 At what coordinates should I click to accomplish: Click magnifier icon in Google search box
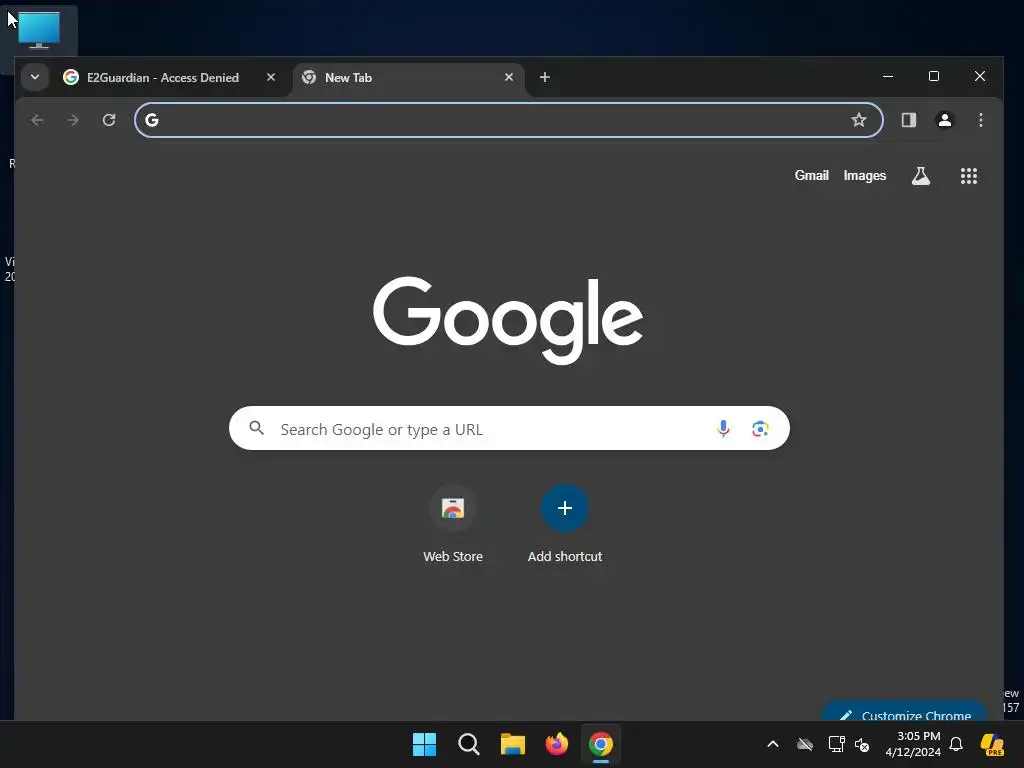point(257,428)
